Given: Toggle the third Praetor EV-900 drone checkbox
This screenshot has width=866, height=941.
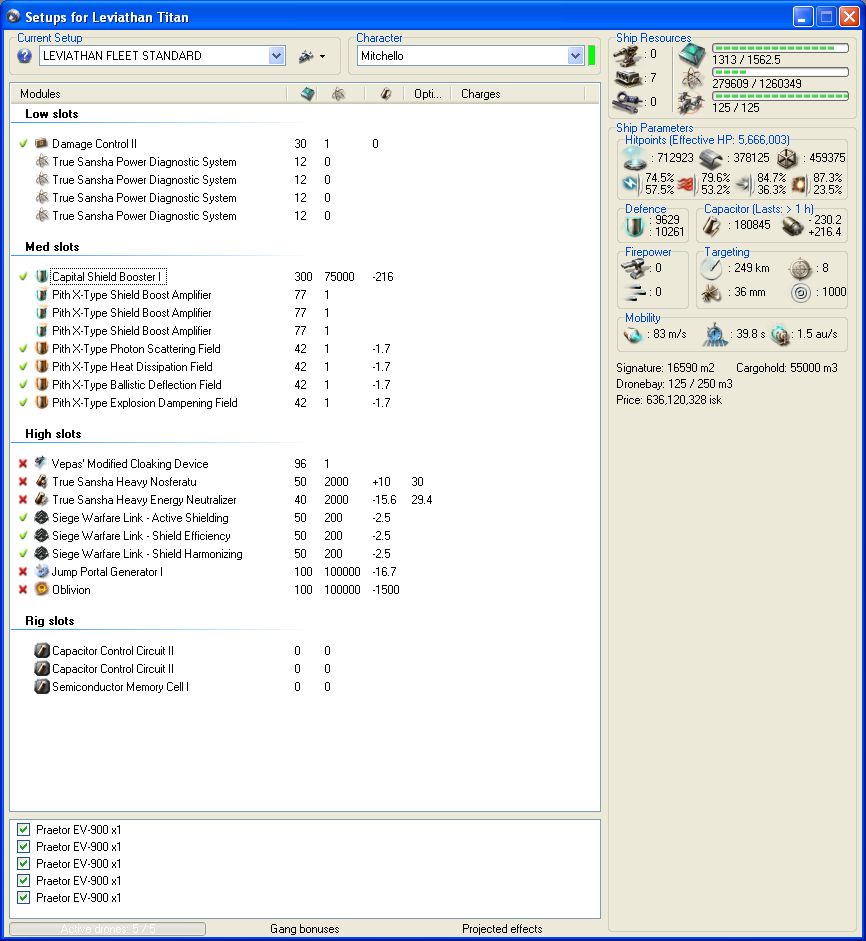Looking at the screenshot, I should coord(24,864).
